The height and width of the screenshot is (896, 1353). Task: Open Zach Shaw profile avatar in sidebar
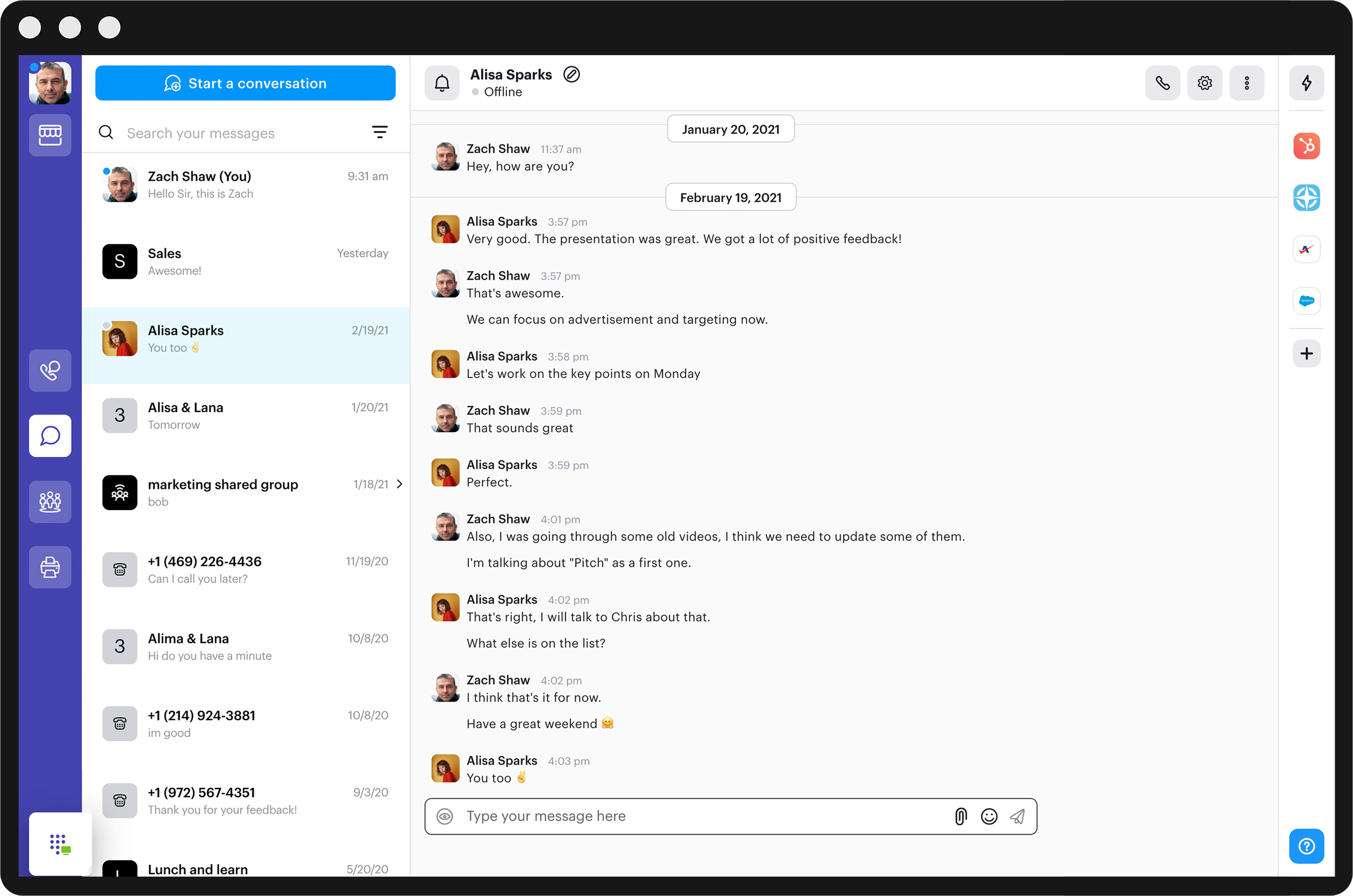coord(50,83)
